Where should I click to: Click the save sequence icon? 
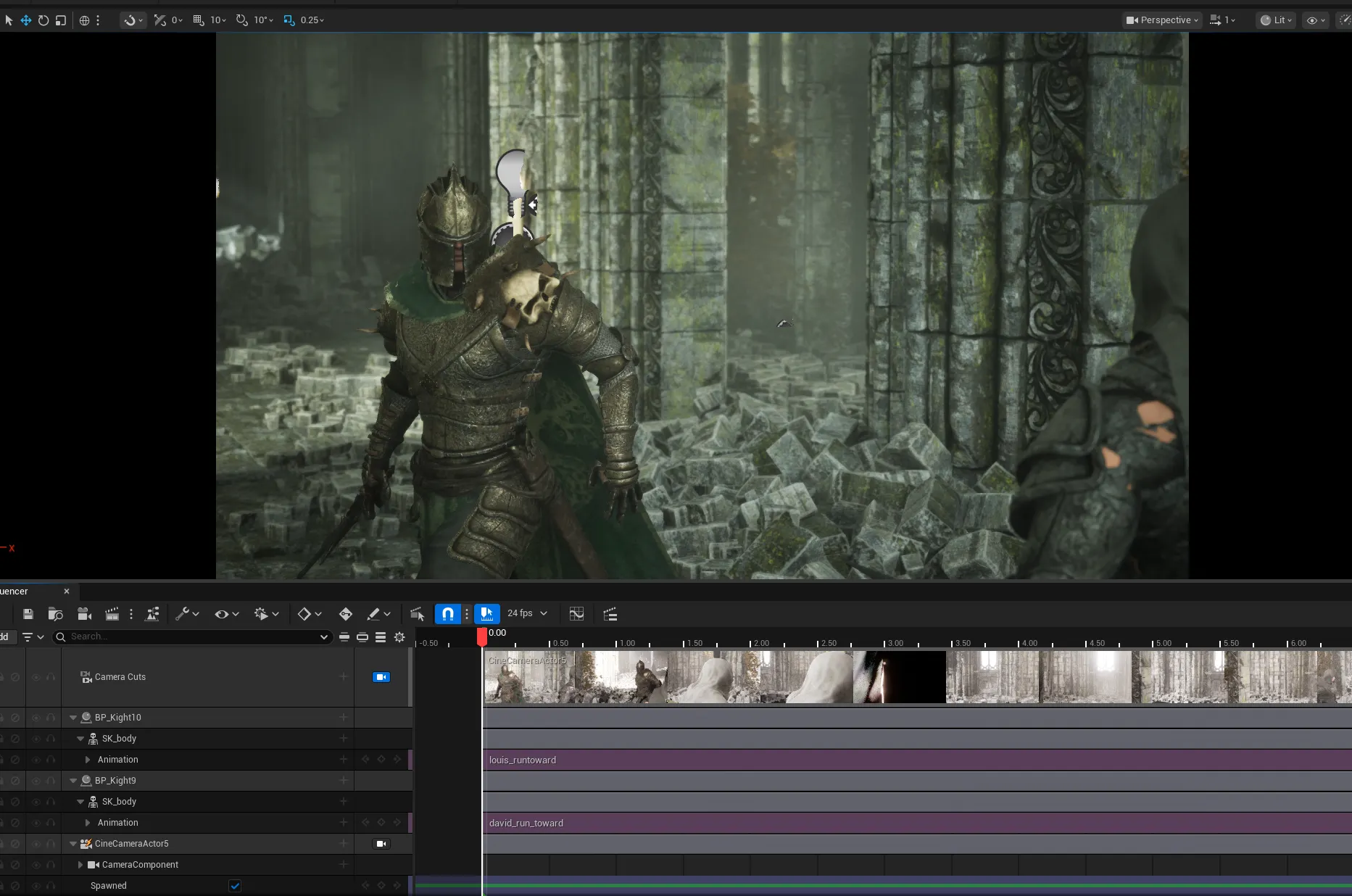click(x=28, y=614)
